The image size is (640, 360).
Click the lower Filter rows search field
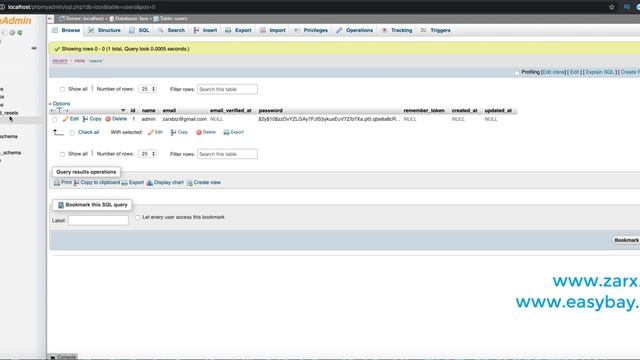coord(227,154)
